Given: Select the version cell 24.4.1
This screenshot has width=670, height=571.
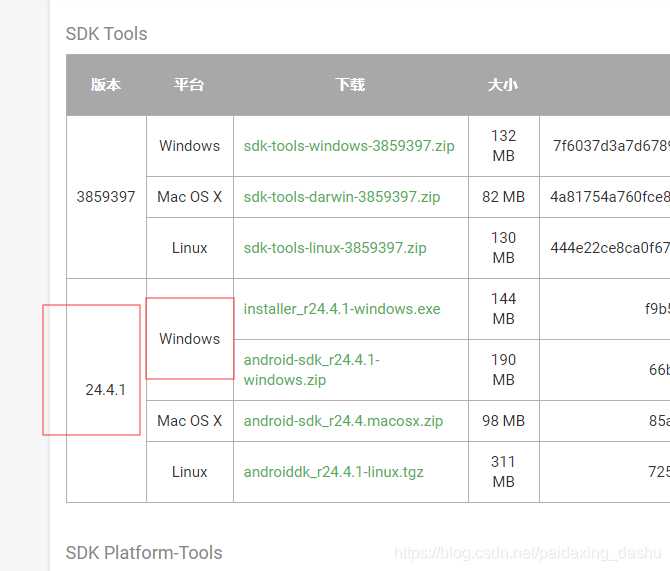Looking at the screenshot, I should 106,390.
